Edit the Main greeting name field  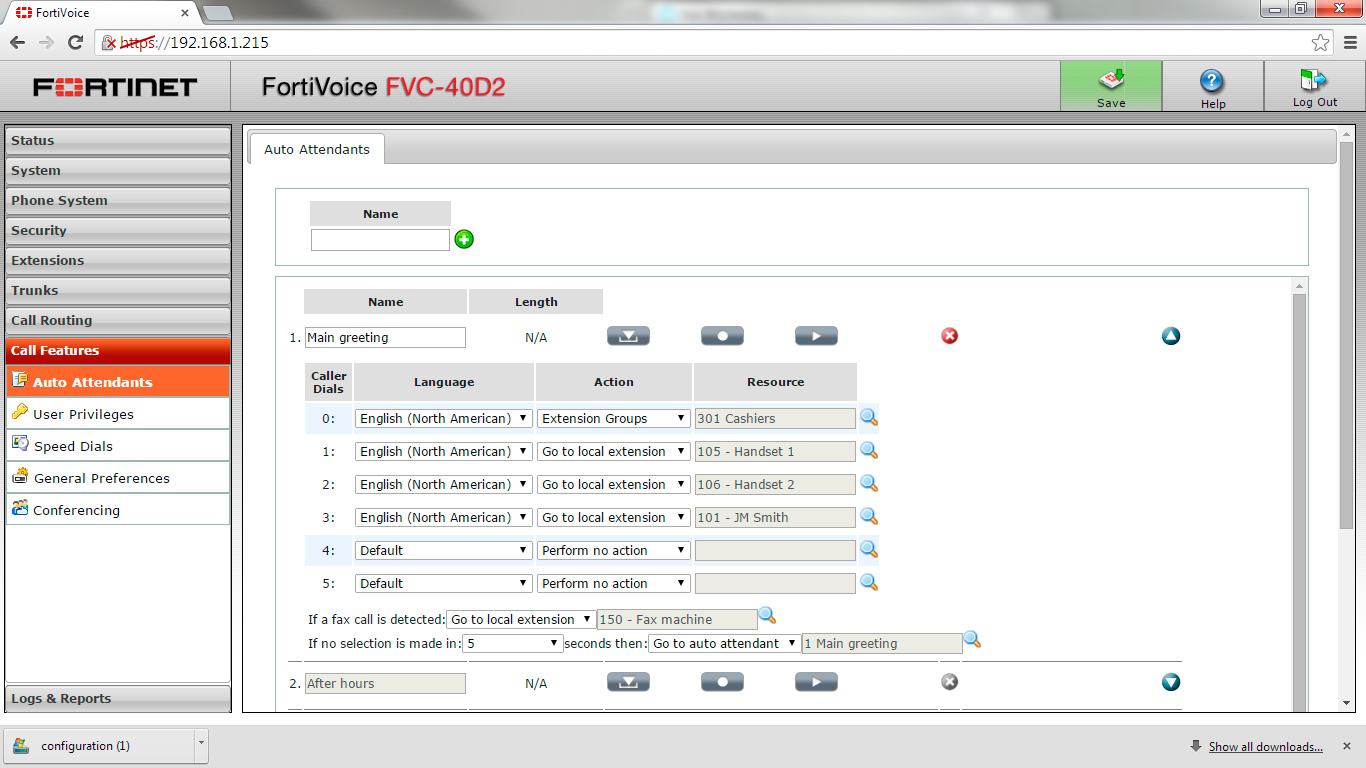coord(385,338)
